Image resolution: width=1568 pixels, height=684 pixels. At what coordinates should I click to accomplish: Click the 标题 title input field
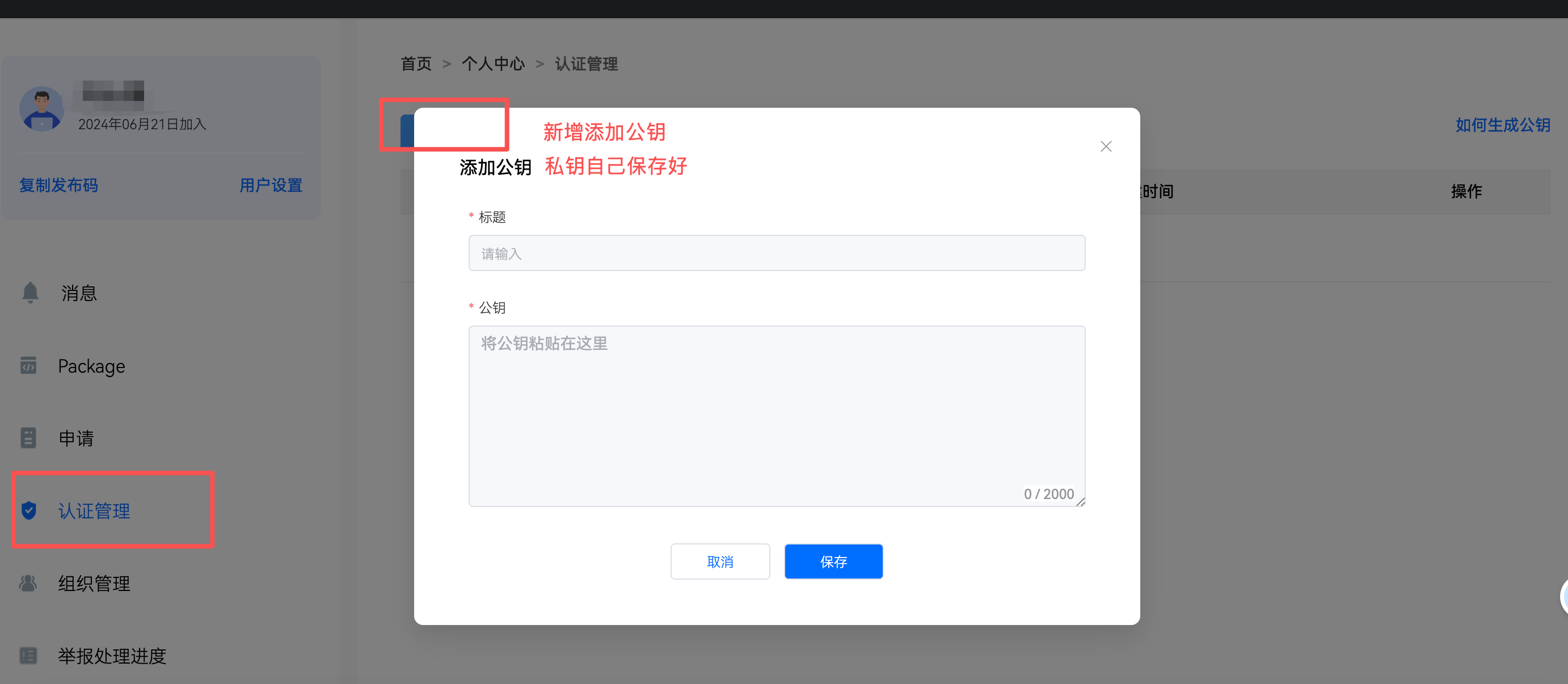(776, 252)
